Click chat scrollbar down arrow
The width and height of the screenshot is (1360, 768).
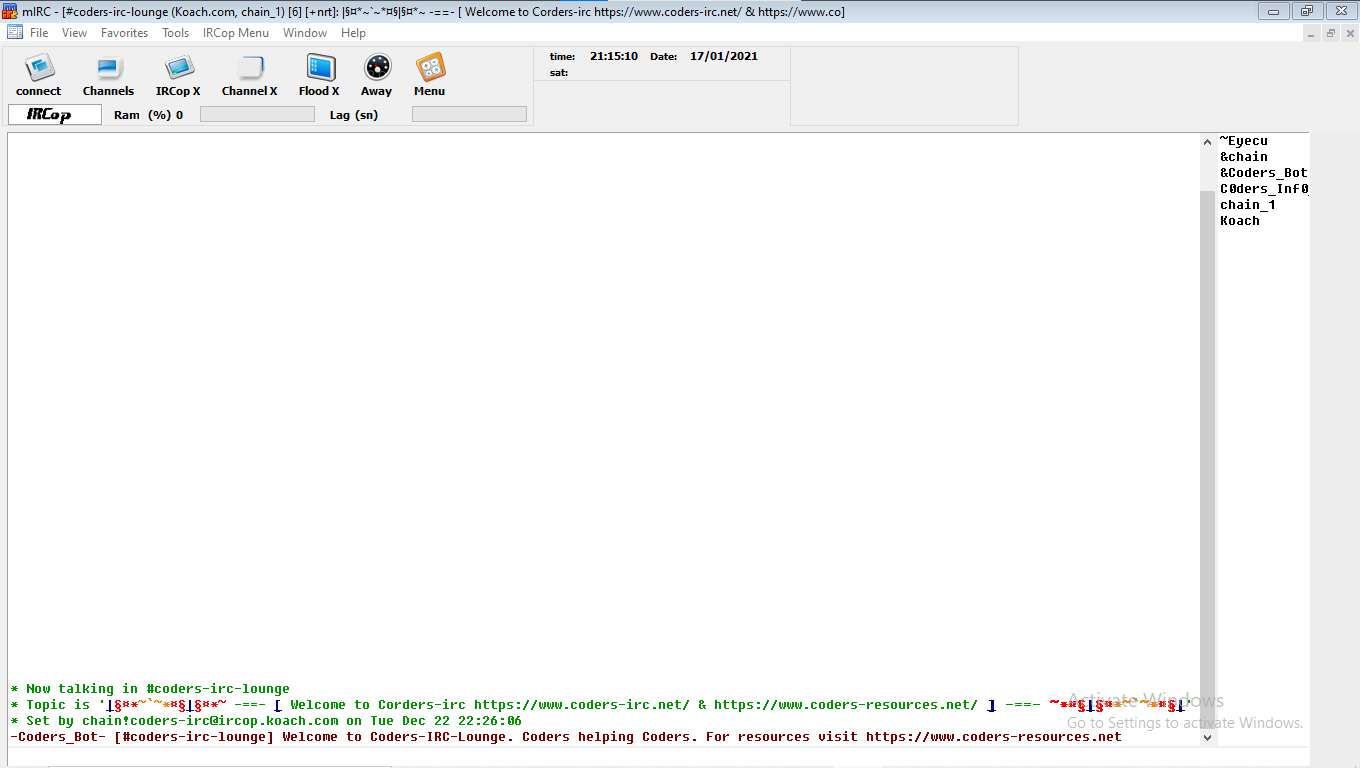(x=1207, y=737)
